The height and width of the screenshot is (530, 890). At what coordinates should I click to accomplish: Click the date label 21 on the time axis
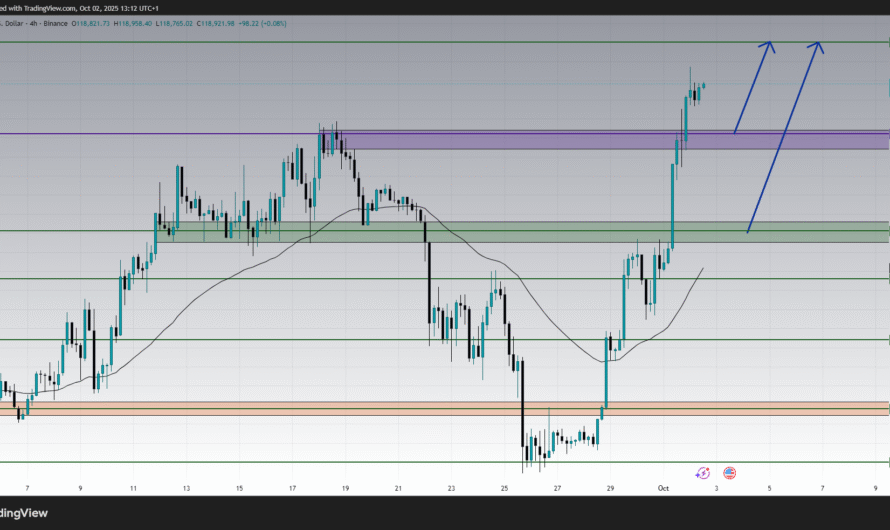(x=398, y=488)
